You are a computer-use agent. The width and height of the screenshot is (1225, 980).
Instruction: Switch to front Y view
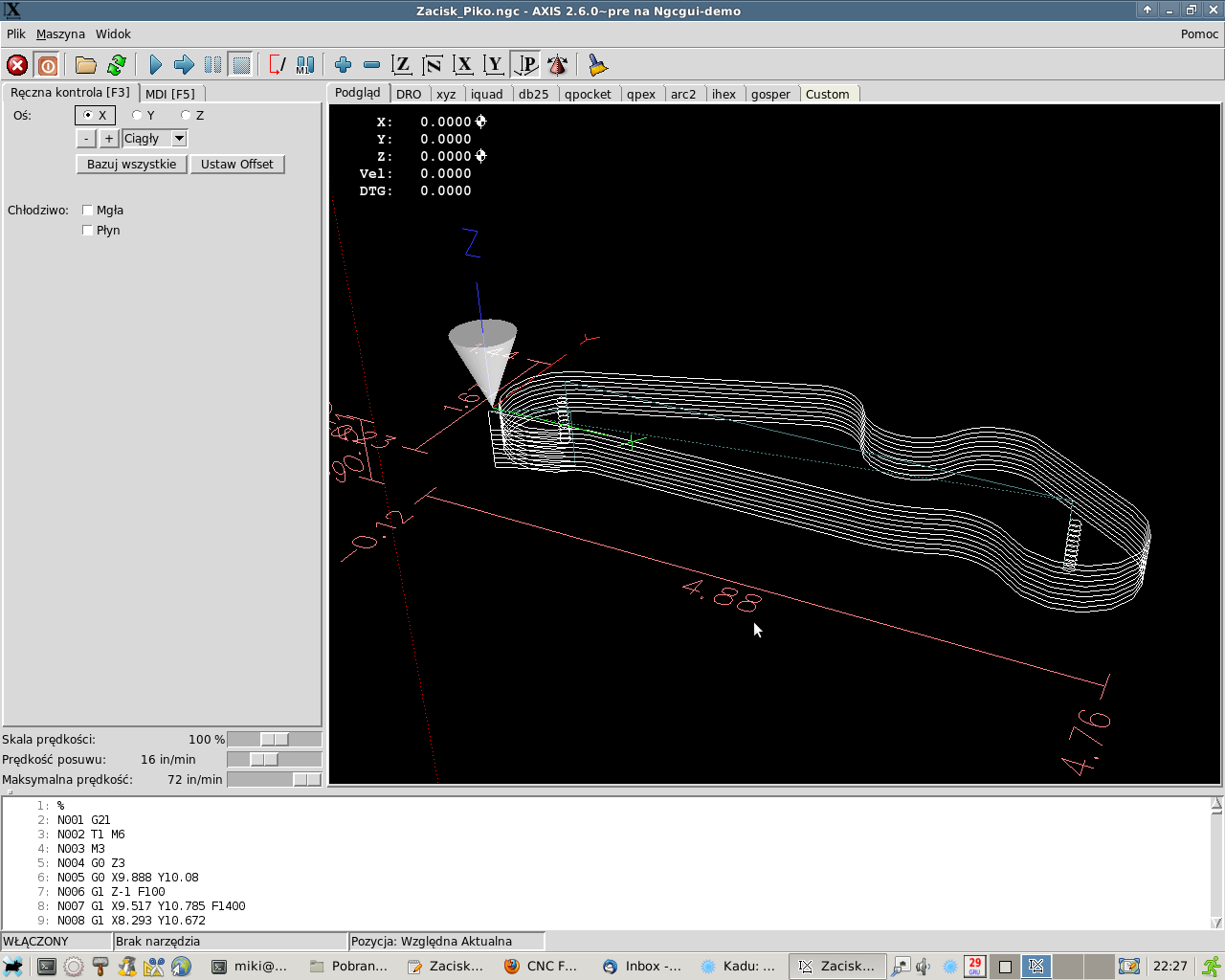point(494,65)
